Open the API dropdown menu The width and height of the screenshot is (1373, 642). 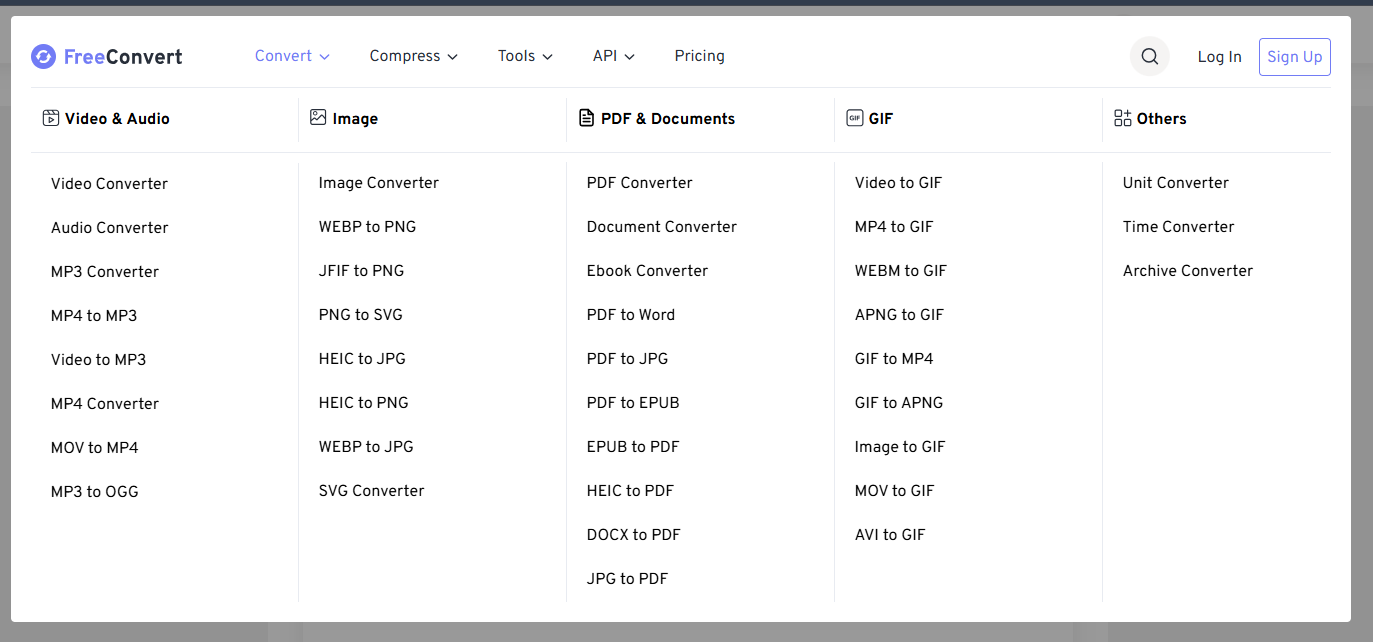pyautogui.click(x=613, y=56)
